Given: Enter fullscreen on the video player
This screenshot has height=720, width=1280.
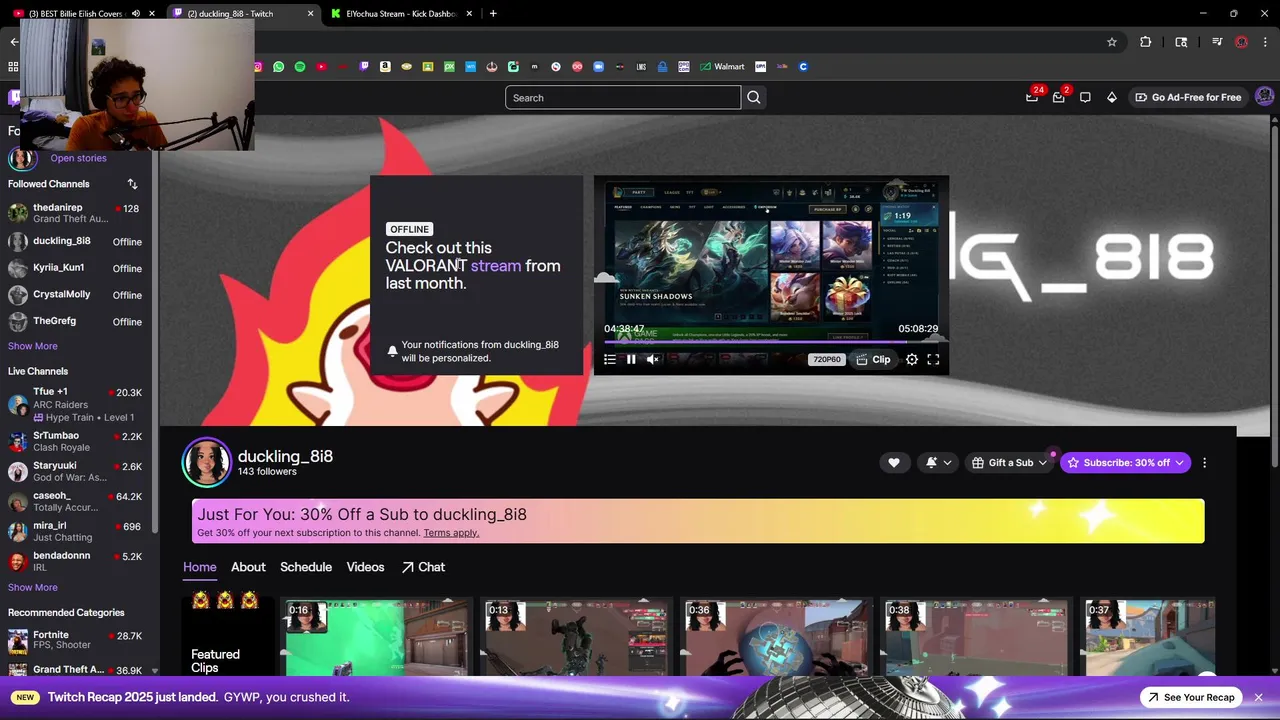Looking at the screenshot, I should tap(933, 360).
